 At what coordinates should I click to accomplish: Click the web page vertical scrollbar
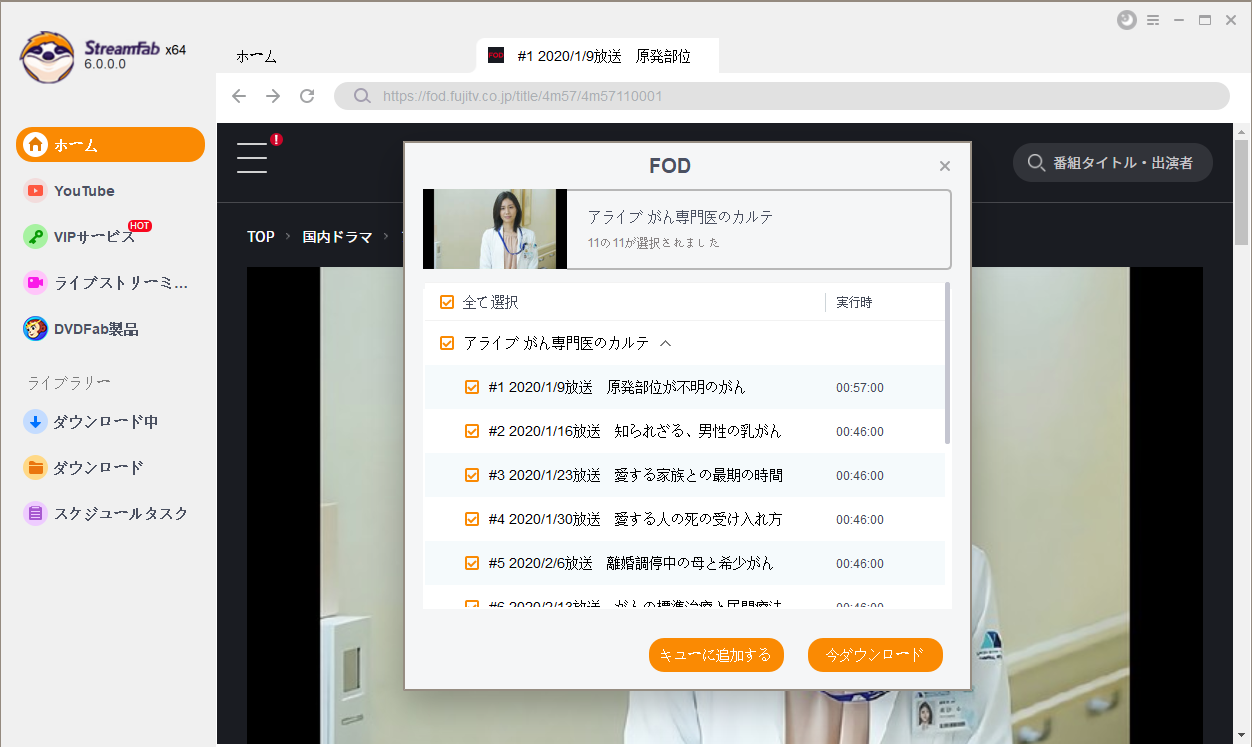(1241, 194)
